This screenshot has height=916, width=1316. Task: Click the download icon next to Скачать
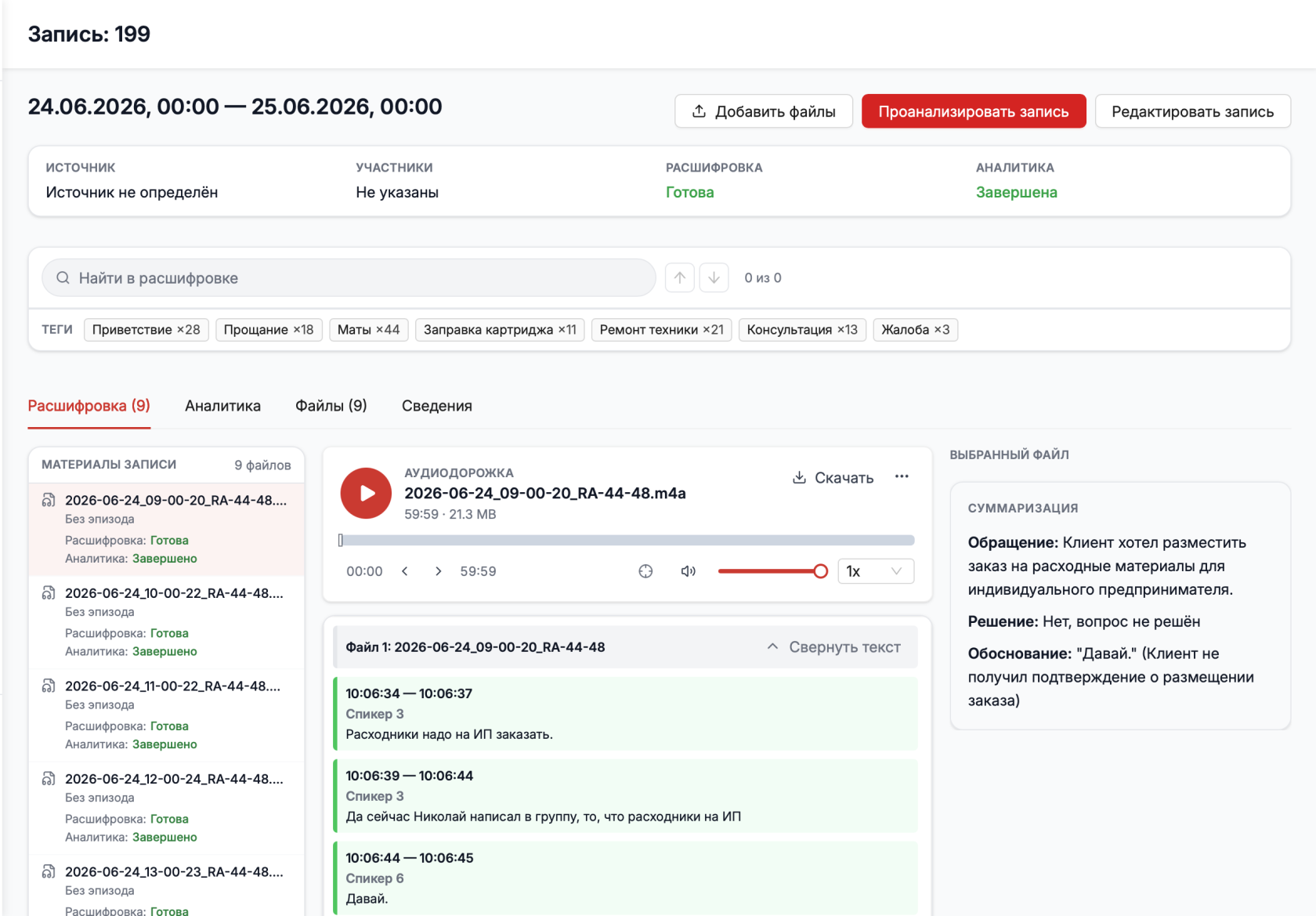coord(799,478)
